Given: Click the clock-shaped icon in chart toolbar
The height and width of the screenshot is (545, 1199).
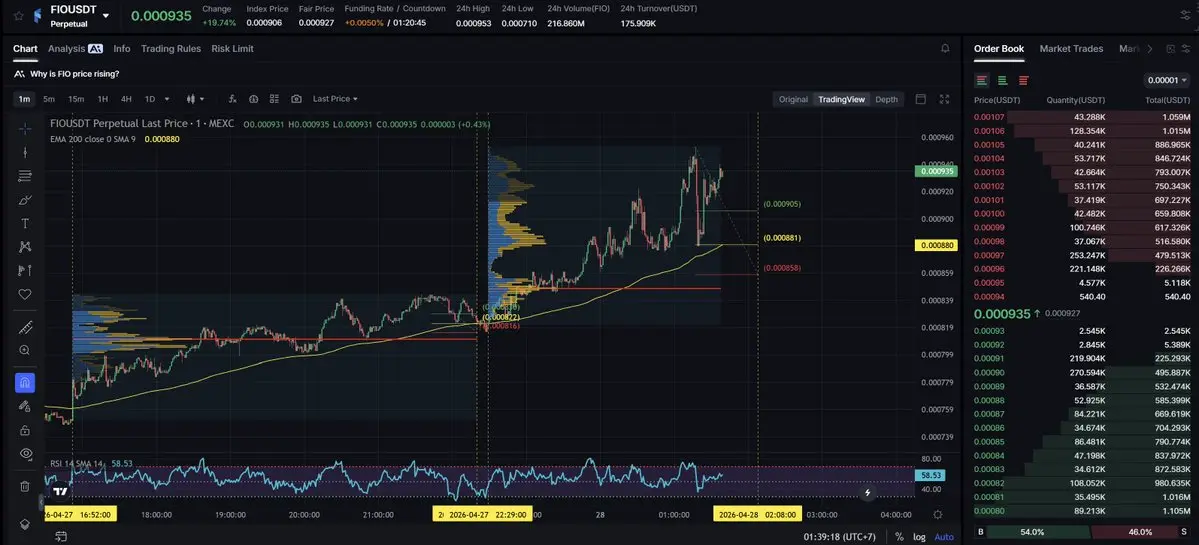Looking at the screenshot, I should [x=254, y=99].
